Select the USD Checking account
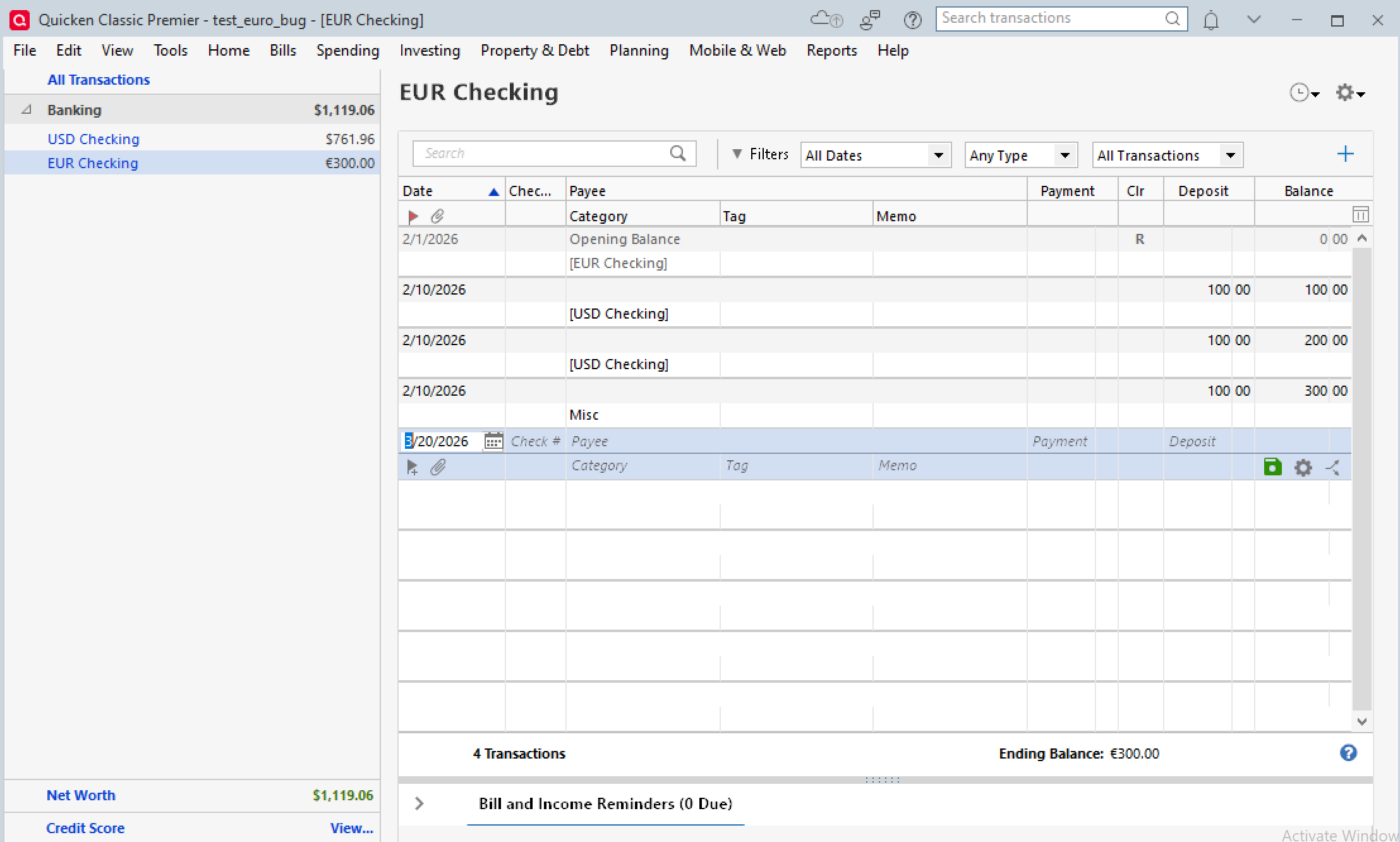This screenshot has height=842, width=1400. click(93, 138)
